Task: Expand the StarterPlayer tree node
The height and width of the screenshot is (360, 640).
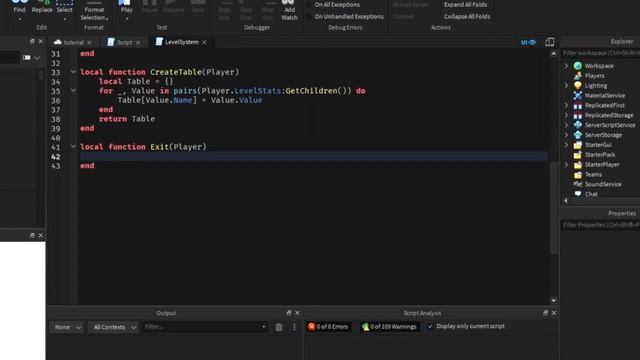Action: point(566,164)
